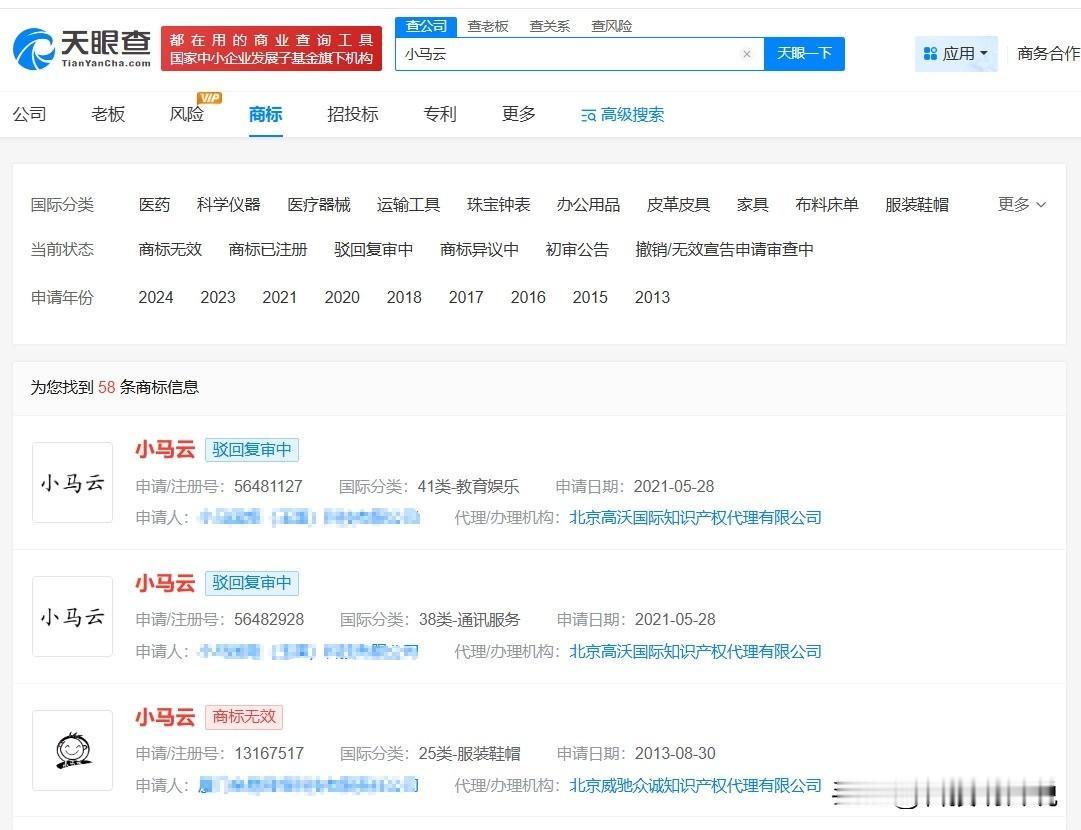1081x830 pixels.
Task: Filter application year 2018
Action: click(404, 297)
